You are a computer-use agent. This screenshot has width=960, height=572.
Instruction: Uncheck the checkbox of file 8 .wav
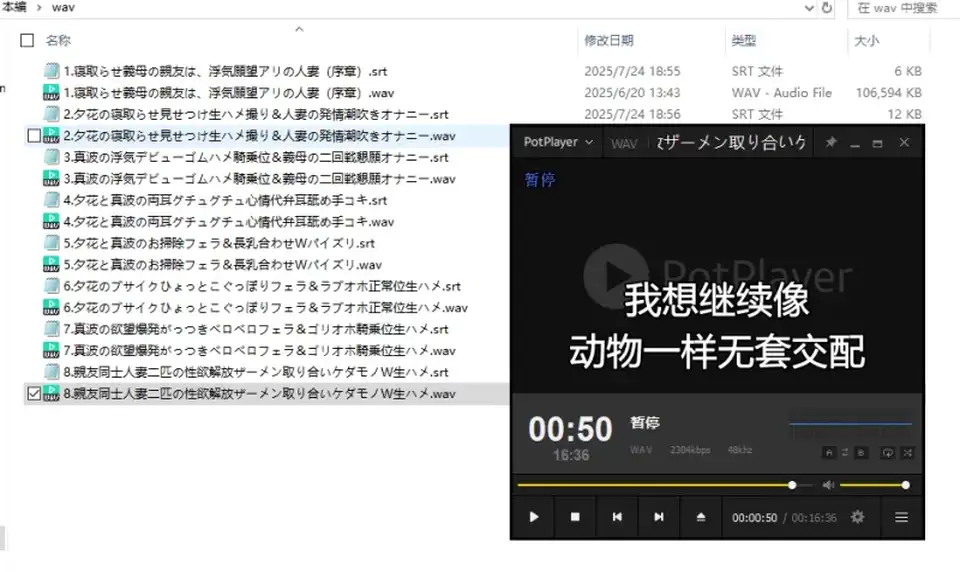point(34,394)
